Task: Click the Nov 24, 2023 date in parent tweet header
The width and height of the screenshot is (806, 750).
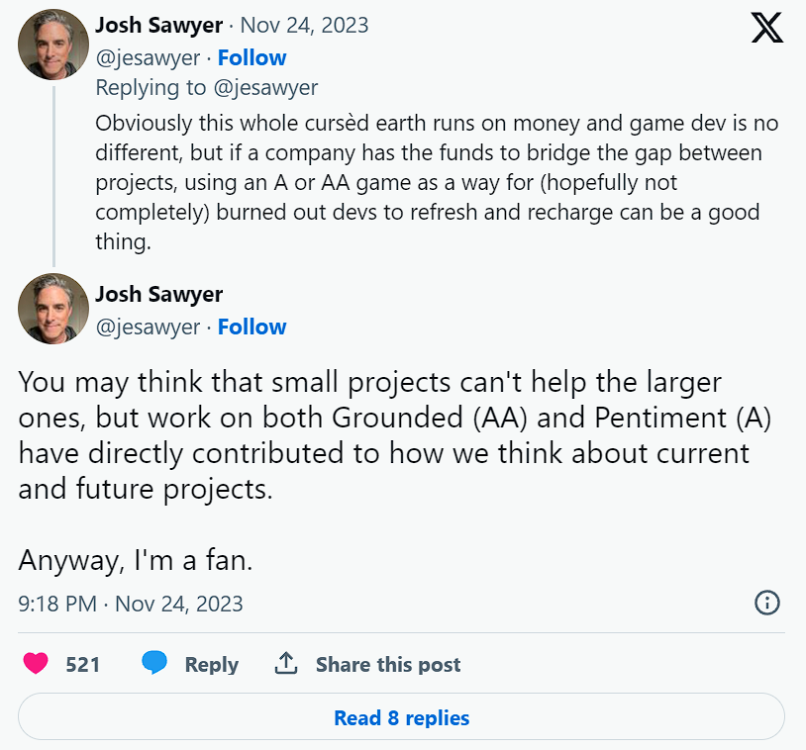Action: click(x=304, y=25)
